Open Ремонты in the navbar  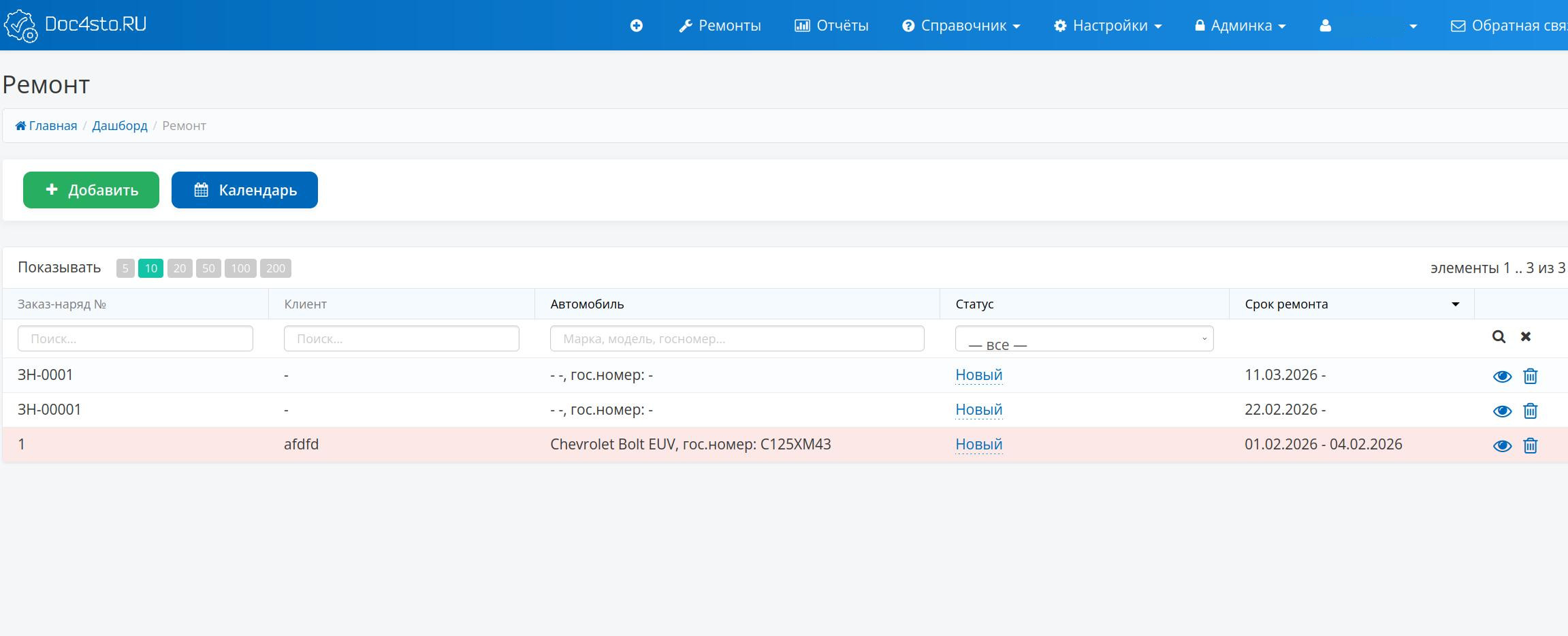tap(720, 26)
